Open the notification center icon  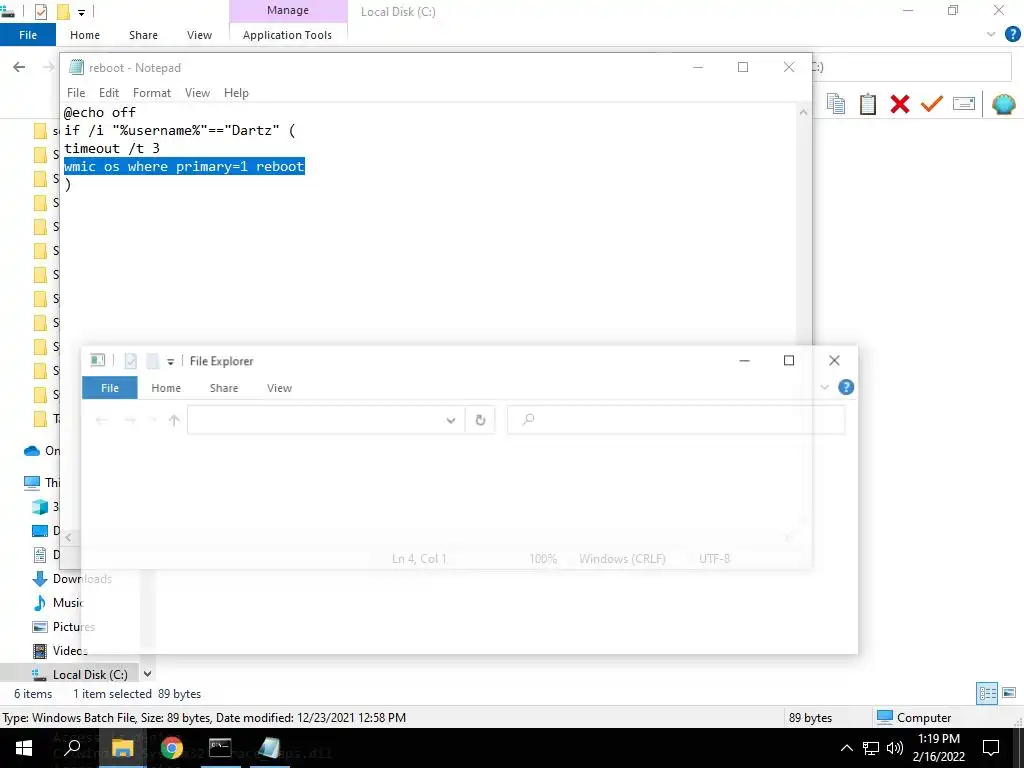(x=991, y=748)
